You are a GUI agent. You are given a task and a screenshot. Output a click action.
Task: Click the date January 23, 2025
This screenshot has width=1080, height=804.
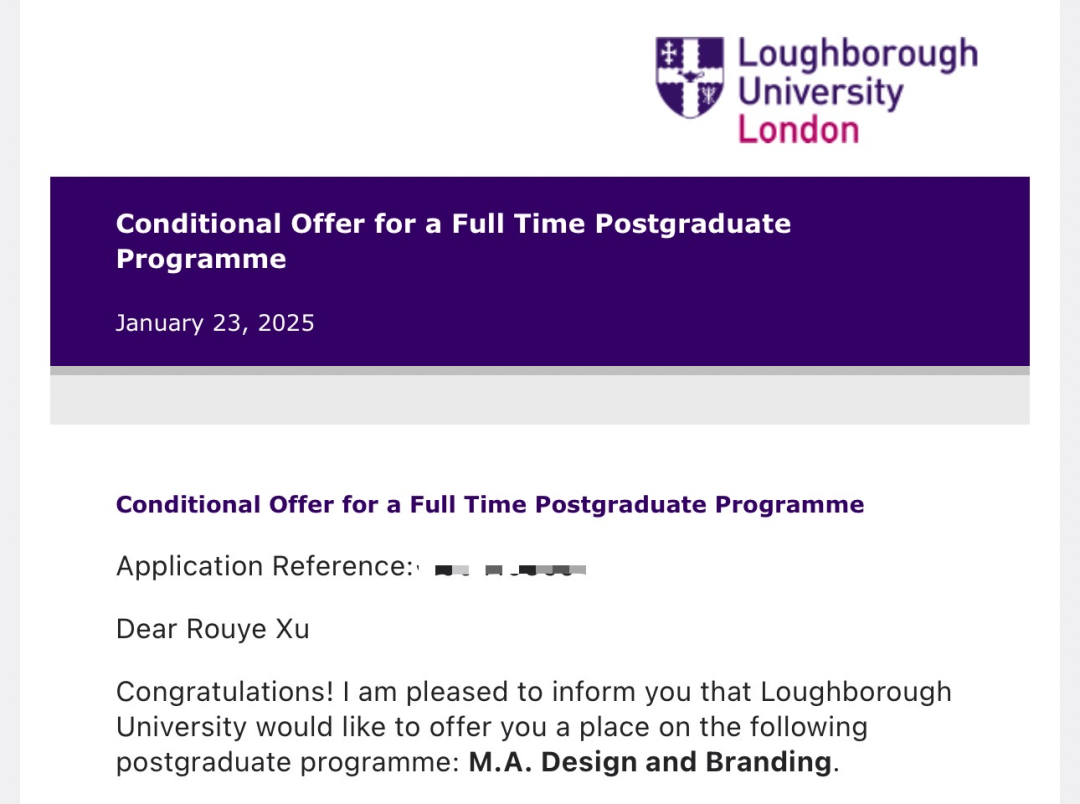point(215,323)
